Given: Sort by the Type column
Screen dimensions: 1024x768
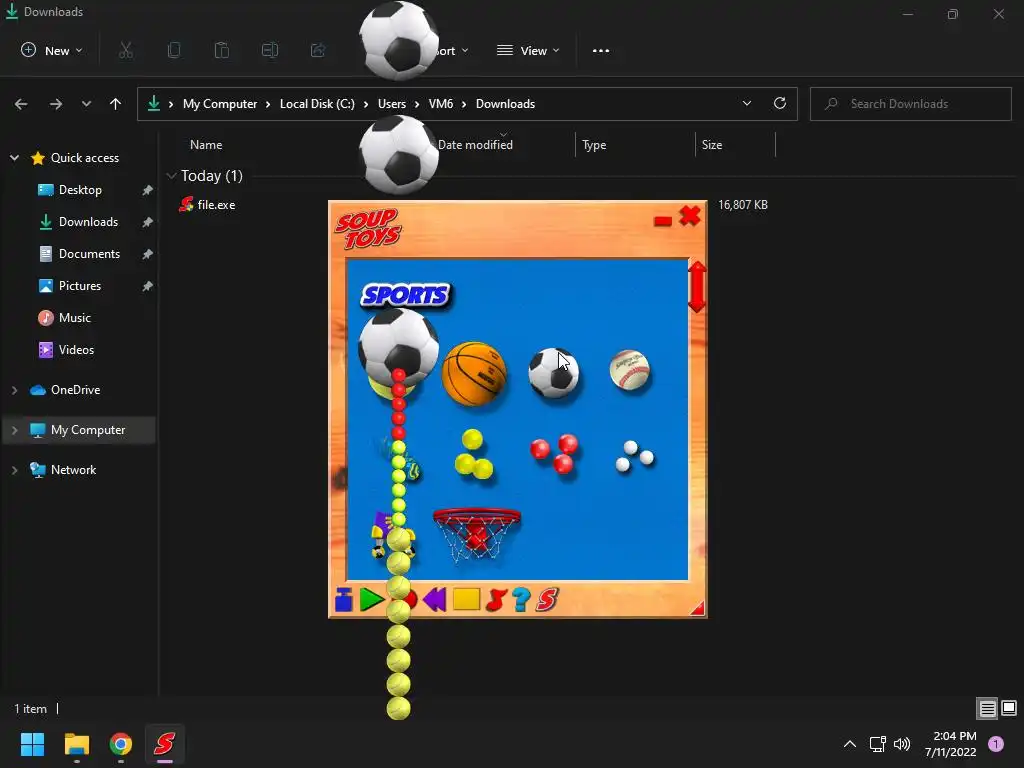Looking at the screenshot, I should click(594, 145).
